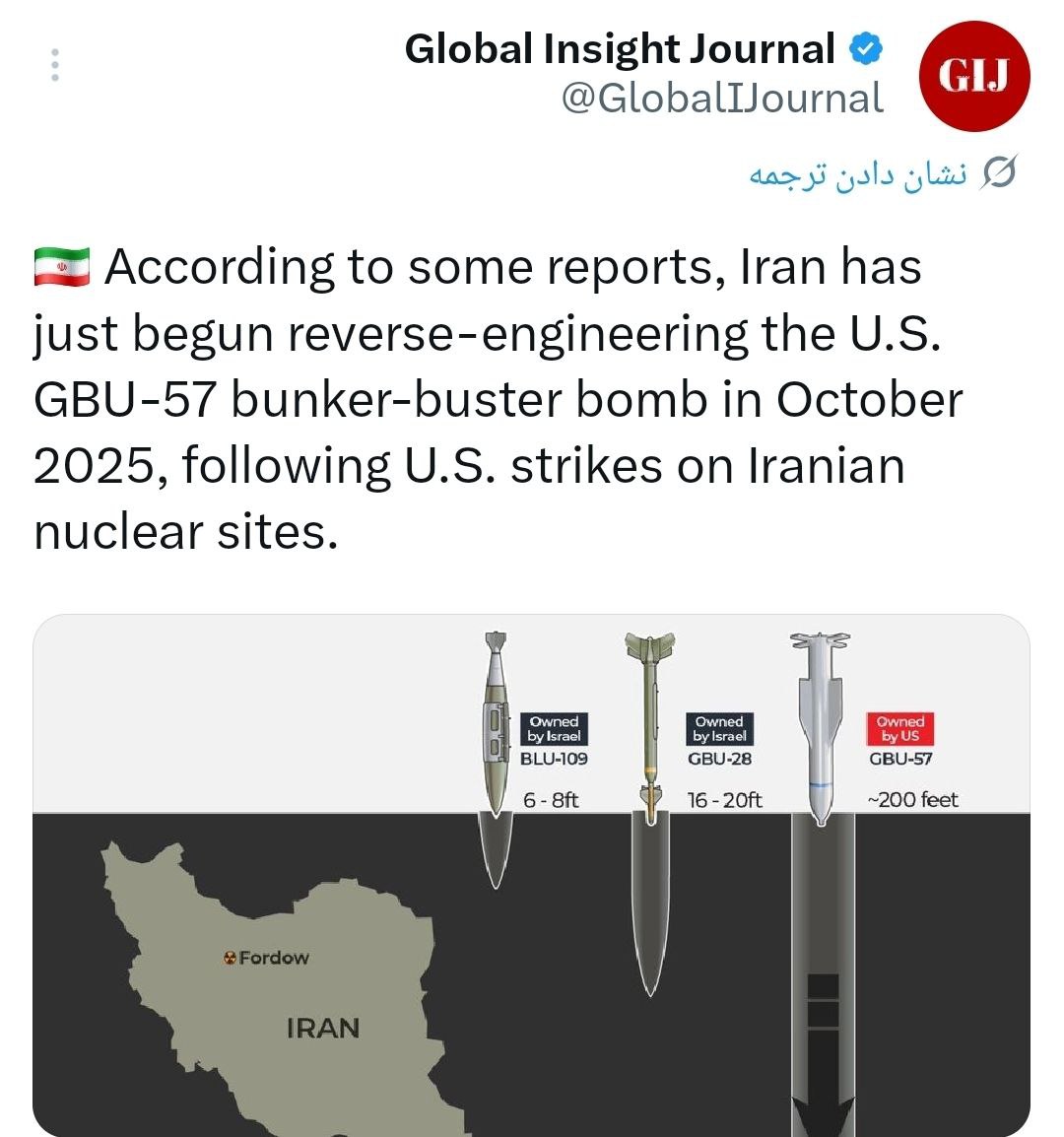Image resolution: width=1064 pixels, height=1137 pixels.
Task: Click the red 'Owned by US' label
Action: point(899,729)
